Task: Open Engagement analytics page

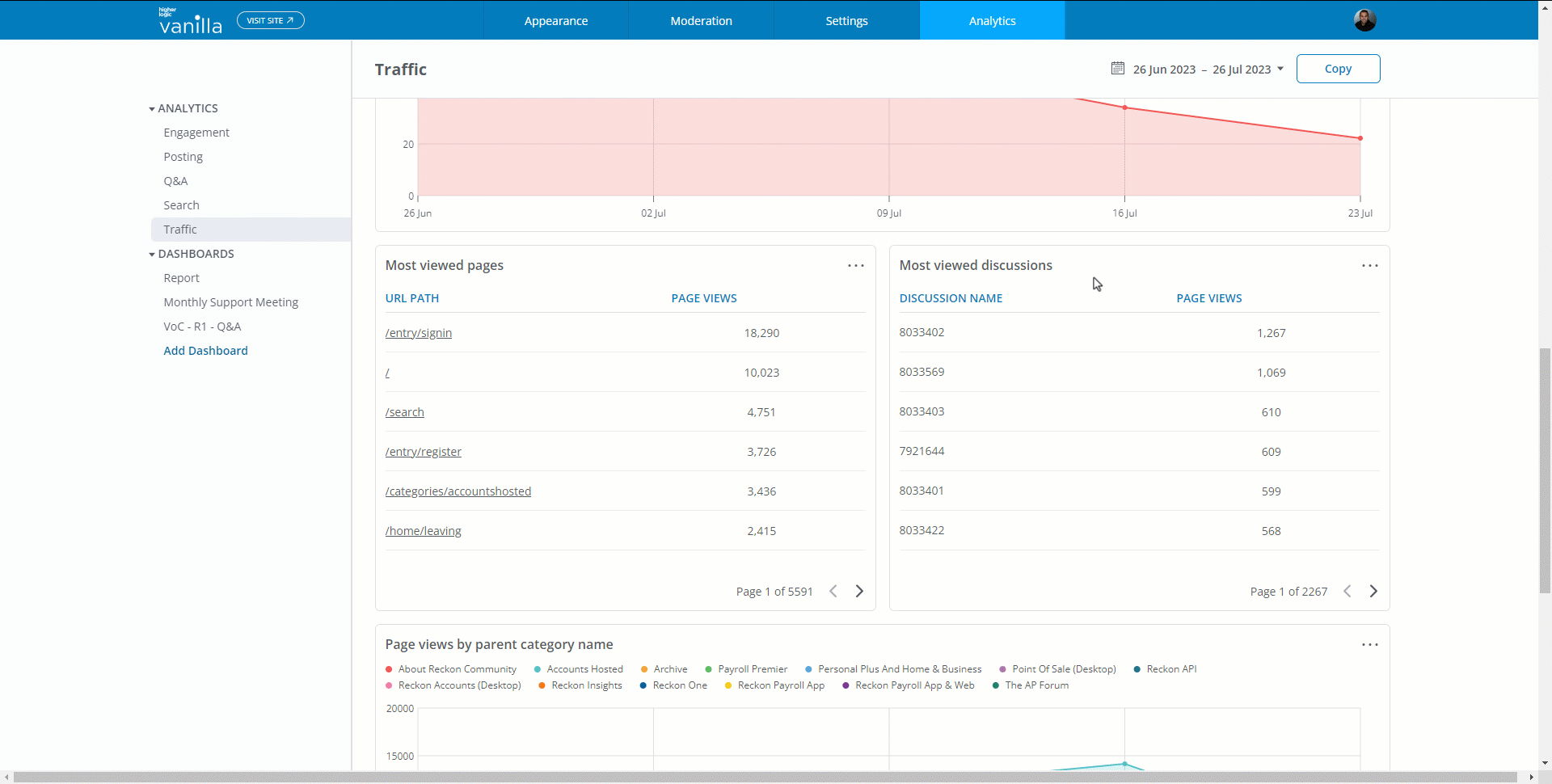Action: click(196, 133)
